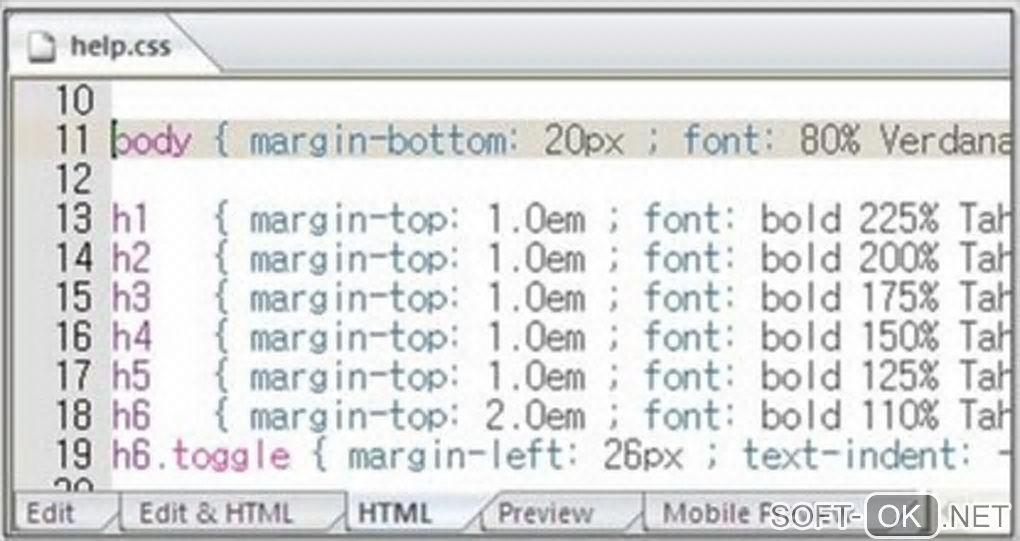Switch to the Edit view tab
1020x541 pixels.
click(x=50, y=513)
